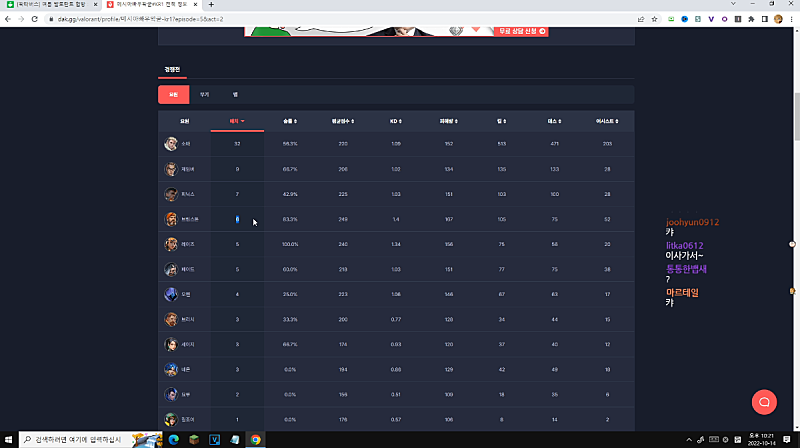Click the Chamber agent avatar in the 9-match row
Viewport: 800px width, 448px height.
tap(171, 169)
